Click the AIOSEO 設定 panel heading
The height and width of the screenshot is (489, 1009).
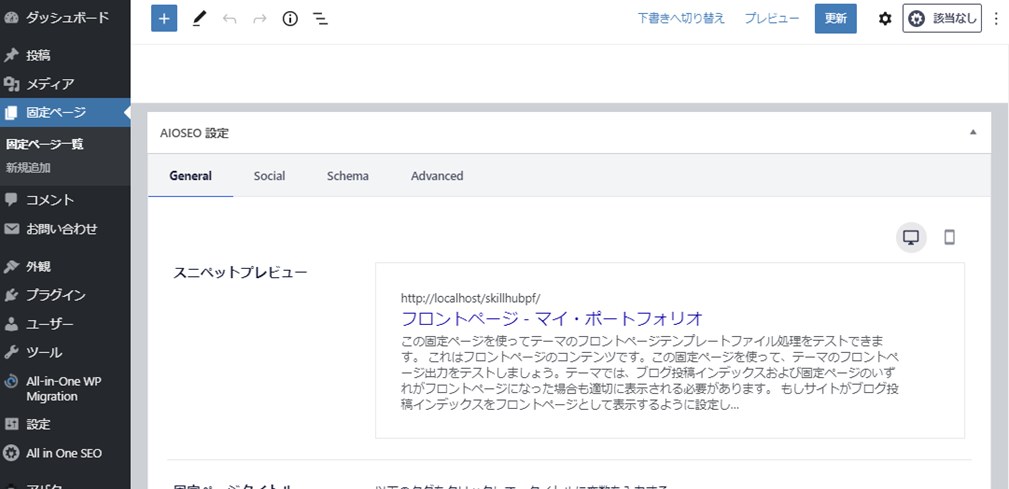(194, 133)
